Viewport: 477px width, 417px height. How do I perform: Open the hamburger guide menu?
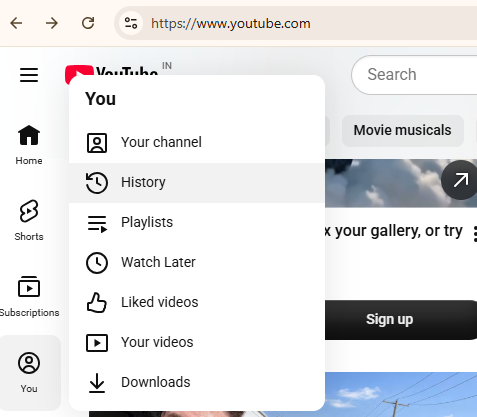(x=29, y=75)
